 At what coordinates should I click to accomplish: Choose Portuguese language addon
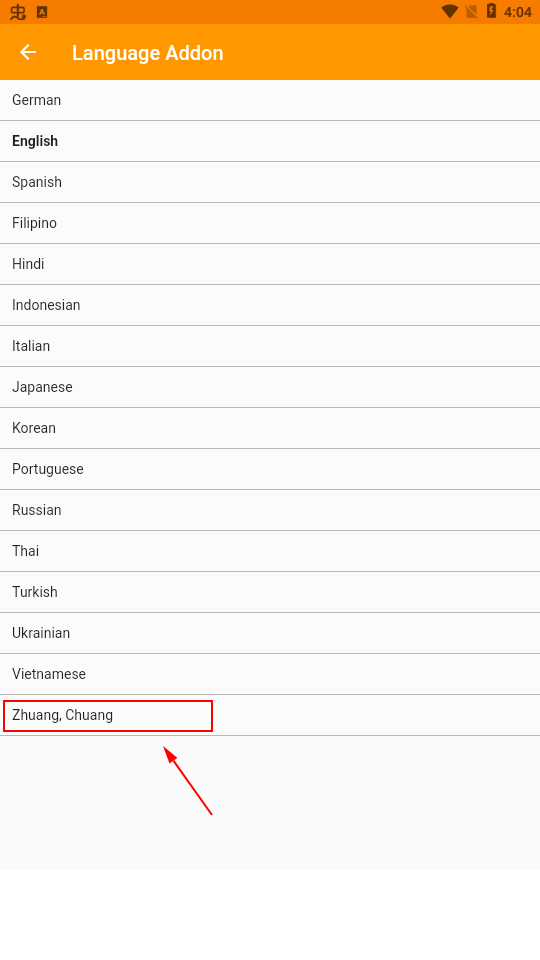[x=270, y=470]
